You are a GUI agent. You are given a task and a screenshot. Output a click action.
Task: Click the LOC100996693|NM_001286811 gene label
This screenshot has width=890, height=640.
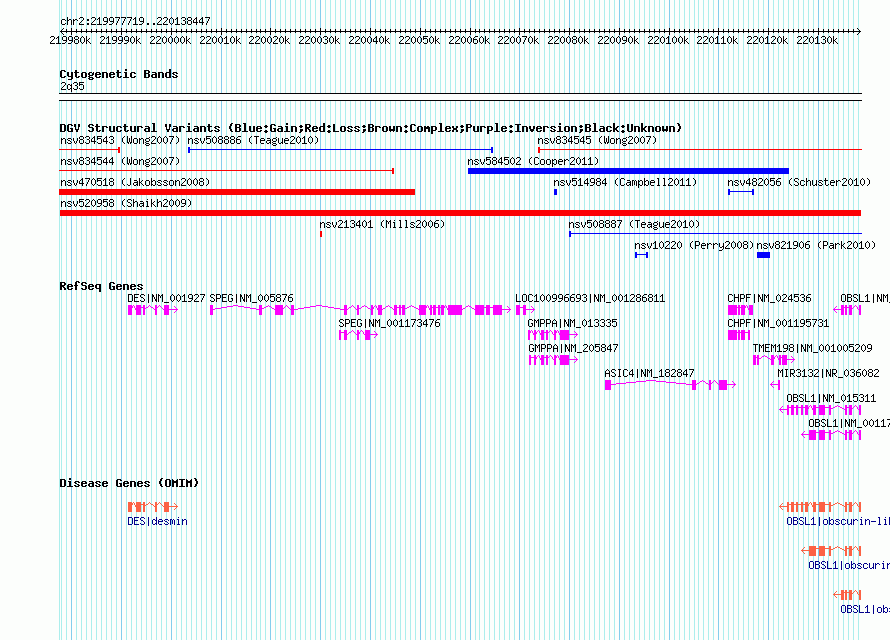pyautogui.click(x=590, y=298)
